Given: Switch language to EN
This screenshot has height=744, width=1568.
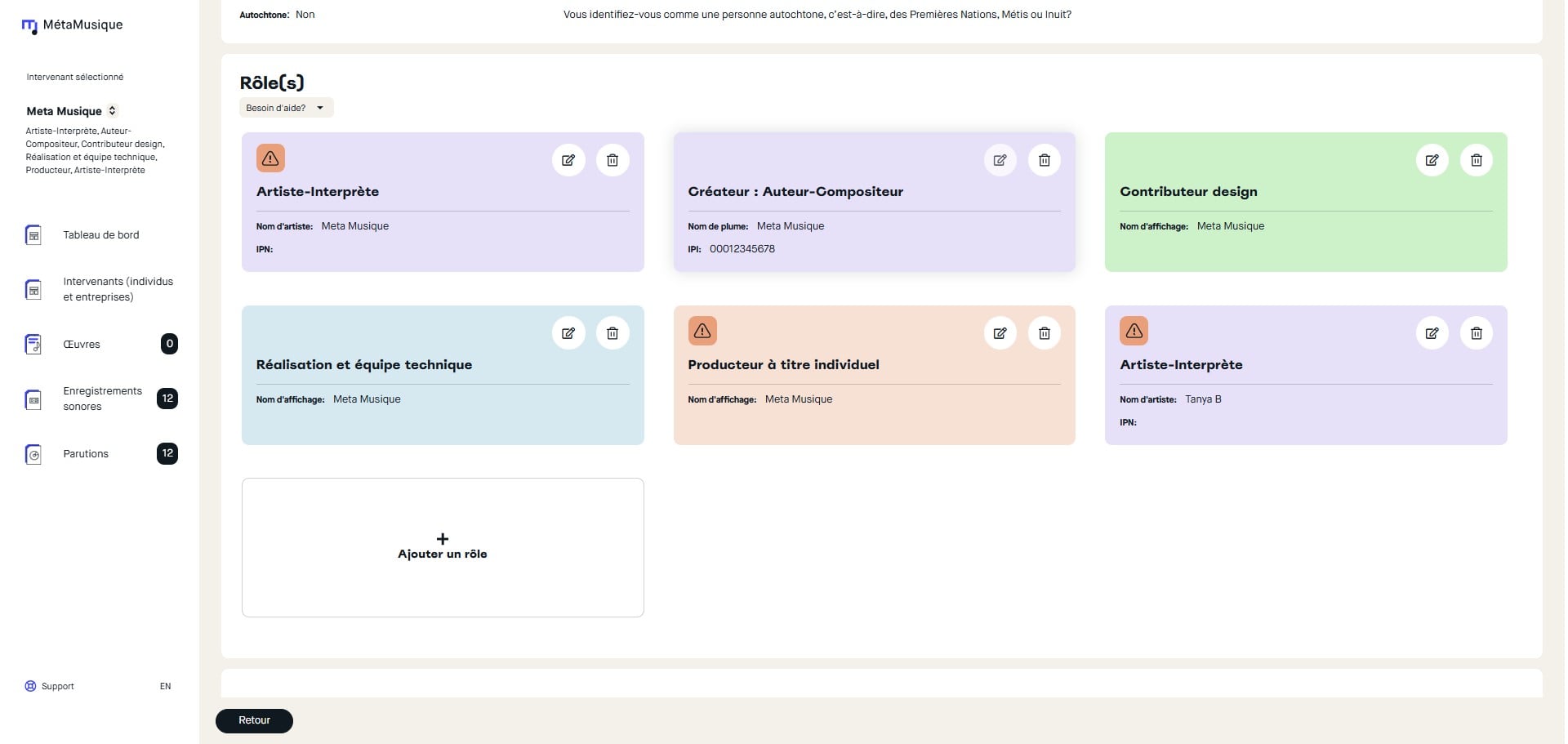Looking at the screenshot, I should click(165, 687).
